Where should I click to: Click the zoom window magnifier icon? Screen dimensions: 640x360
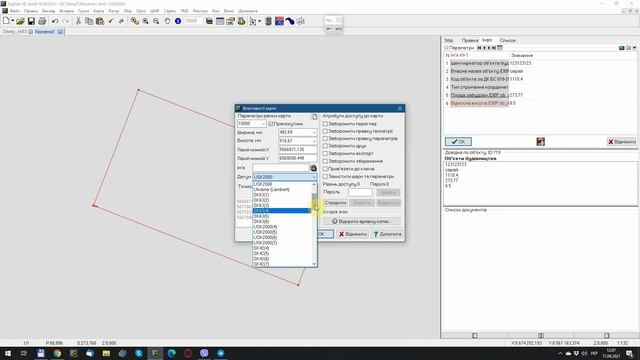pos(135,21)
